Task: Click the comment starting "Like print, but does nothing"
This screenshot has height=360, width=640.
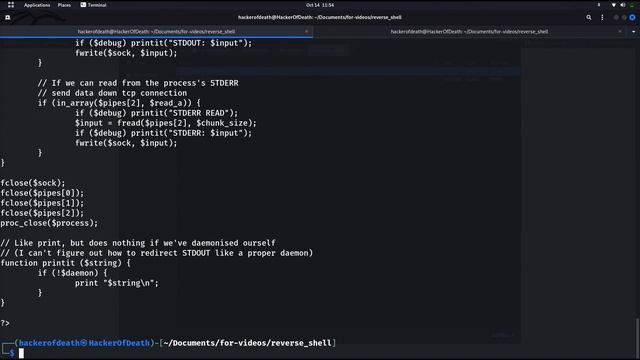Action: [x=138, y=243]
